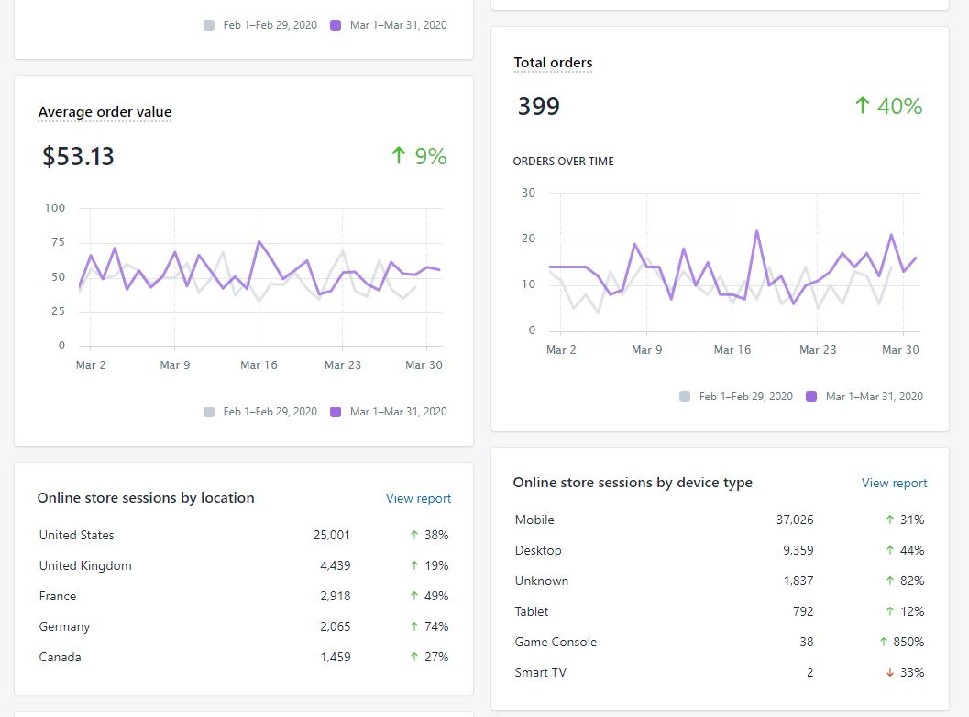Click the Total orders heading
Image resolution: width=969 pixels, height=717 pixels.
pos(552,62)
